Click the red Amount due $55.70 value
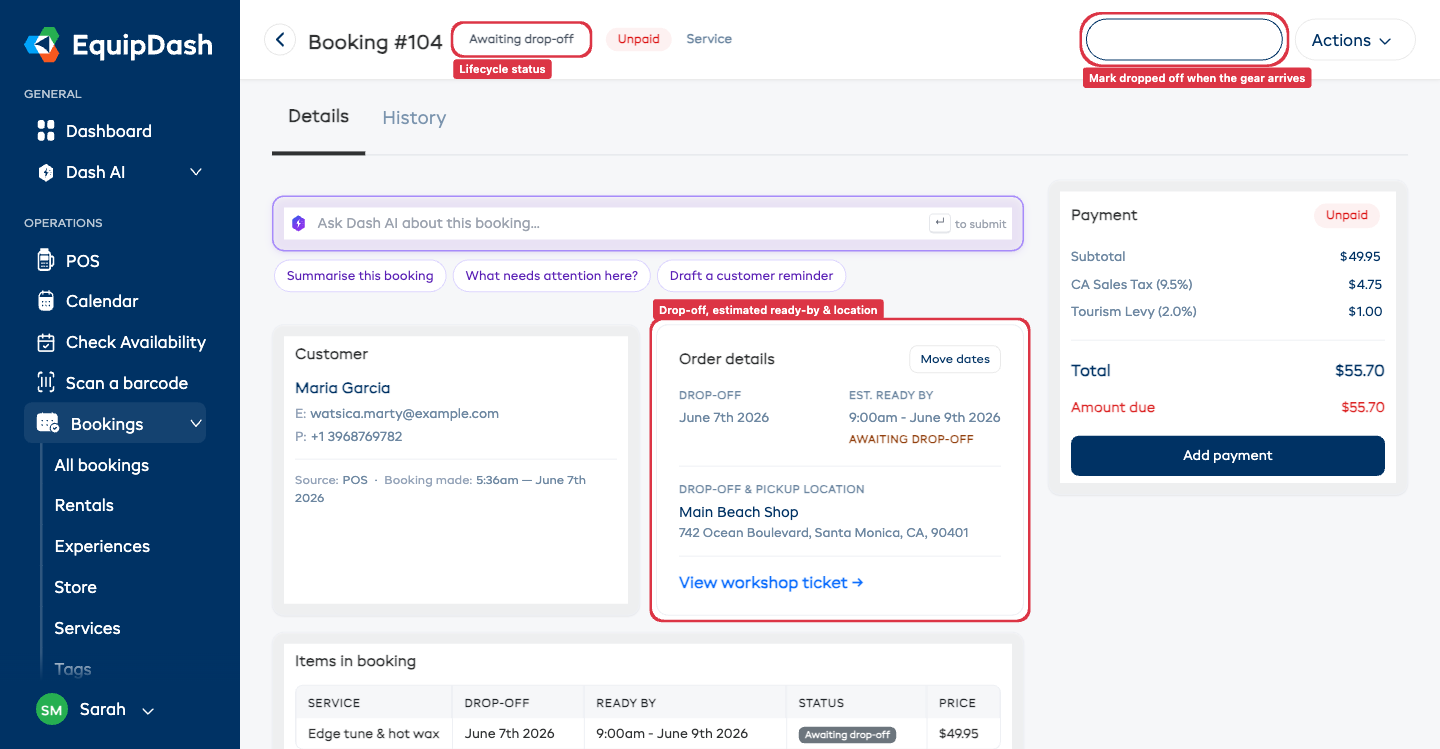 click(x=1363, y=407)
